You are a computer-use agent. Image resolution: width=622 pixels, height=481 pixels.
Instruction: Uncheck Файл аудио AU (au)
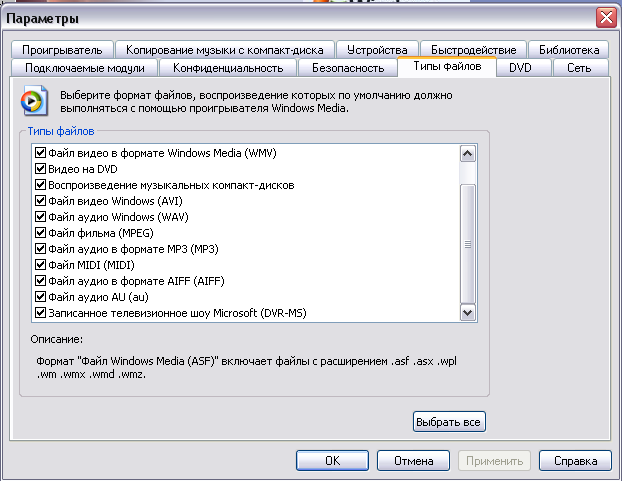[x=40, y=297]
